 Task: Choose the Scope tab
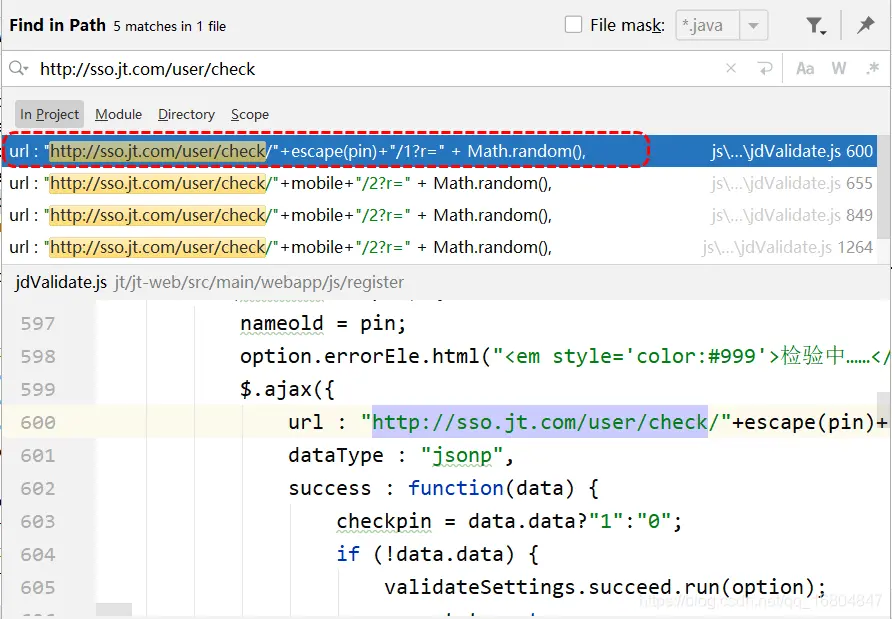click(250, 114)
